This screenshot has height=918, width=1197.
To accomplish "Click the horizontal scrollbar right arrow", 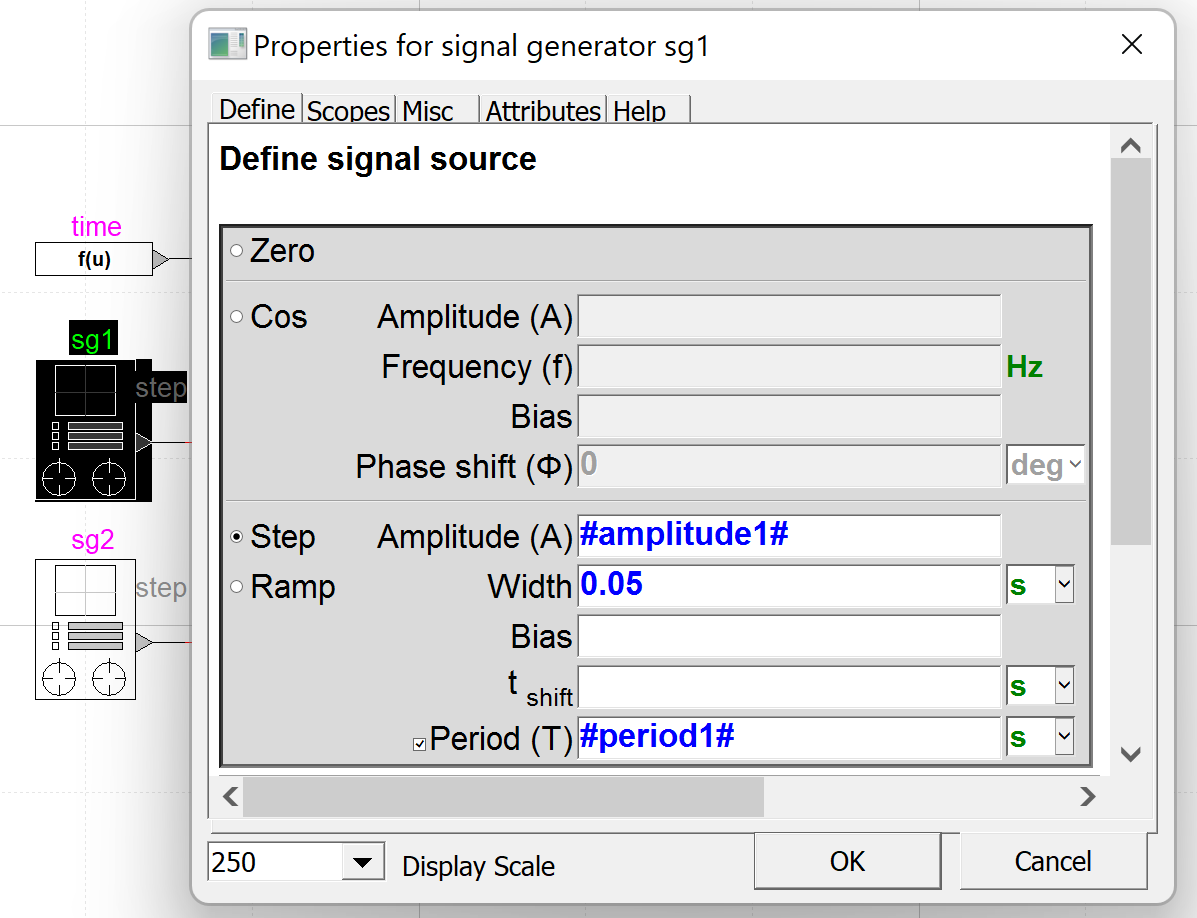I will (1087, 797).
